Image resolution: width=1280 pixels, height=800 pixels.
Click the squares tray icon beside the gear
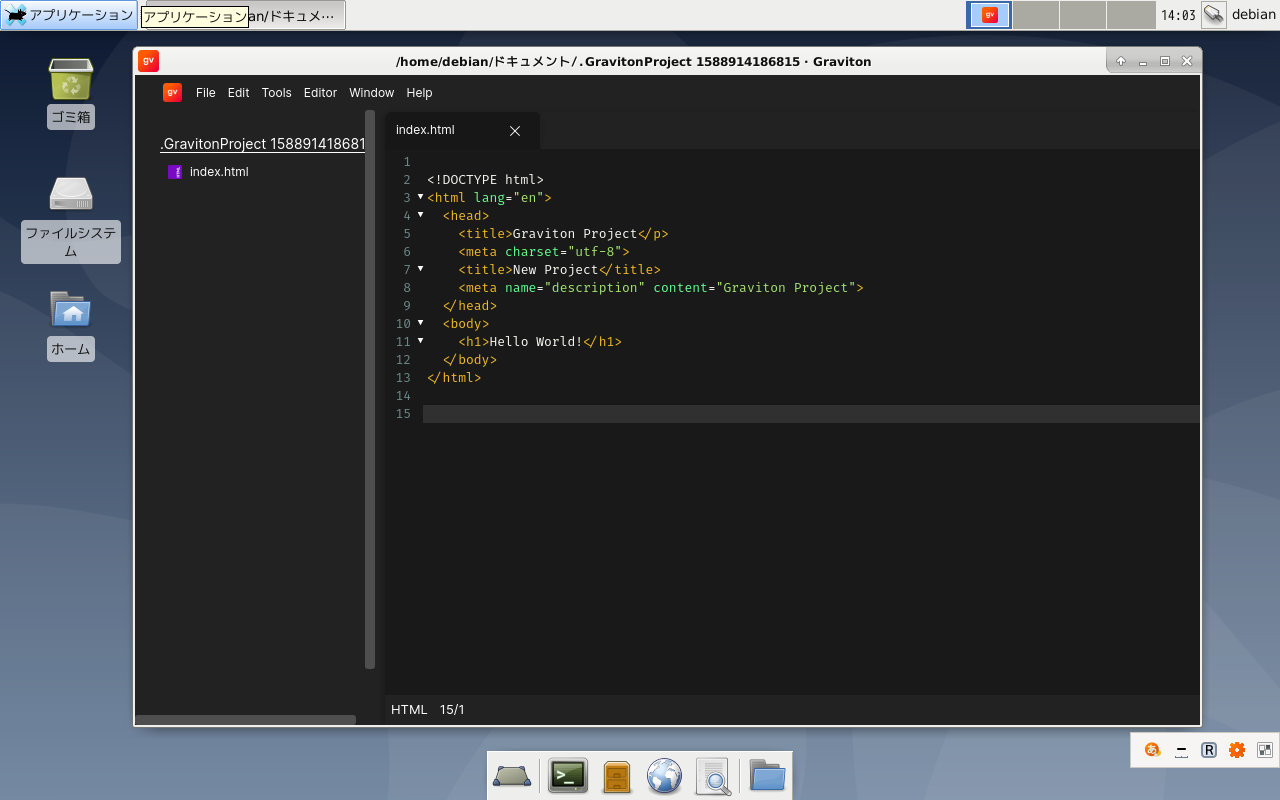1265,750
